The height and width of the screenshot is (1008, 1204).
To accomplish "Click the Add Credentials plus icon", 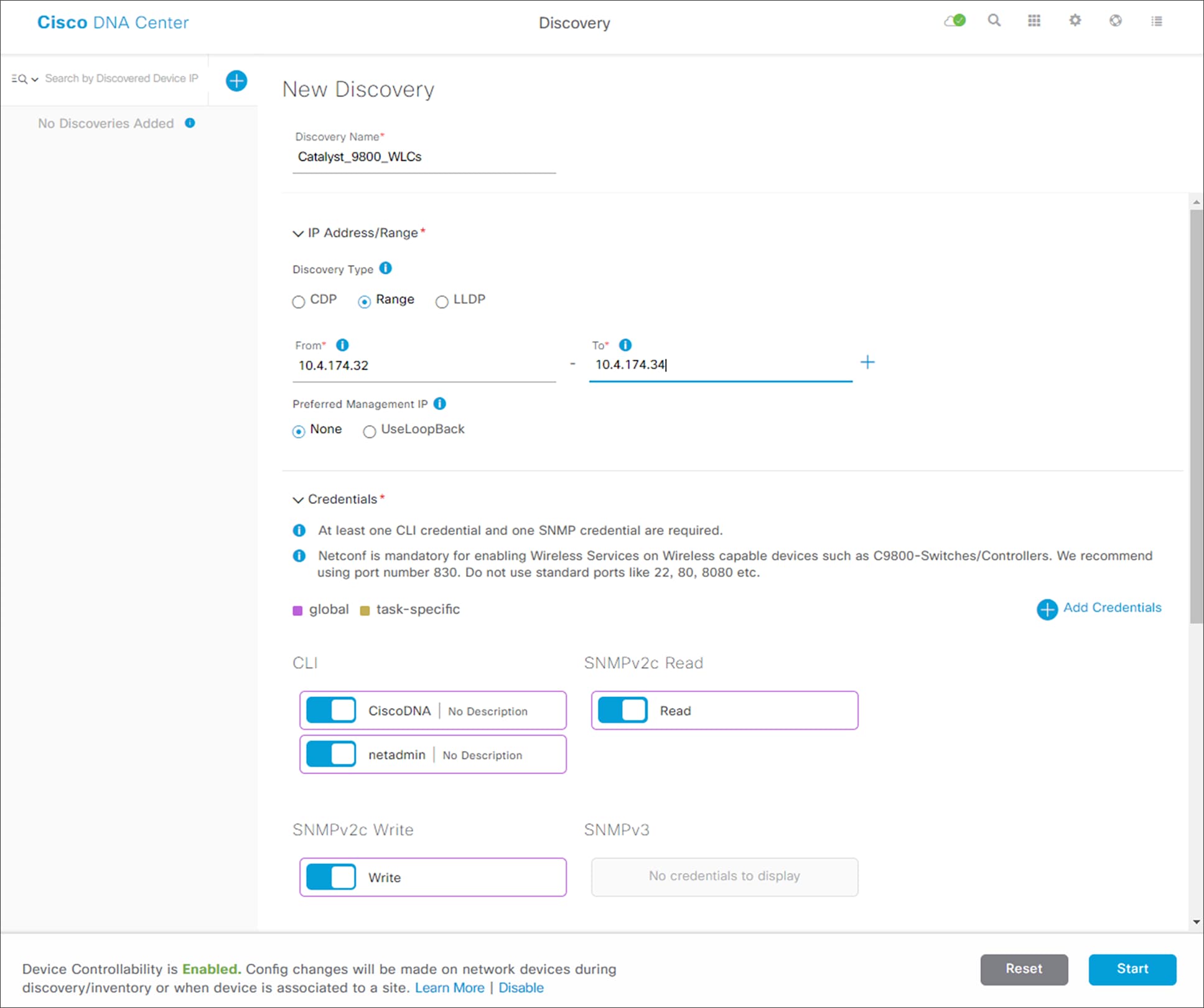I will (1047, 609).
